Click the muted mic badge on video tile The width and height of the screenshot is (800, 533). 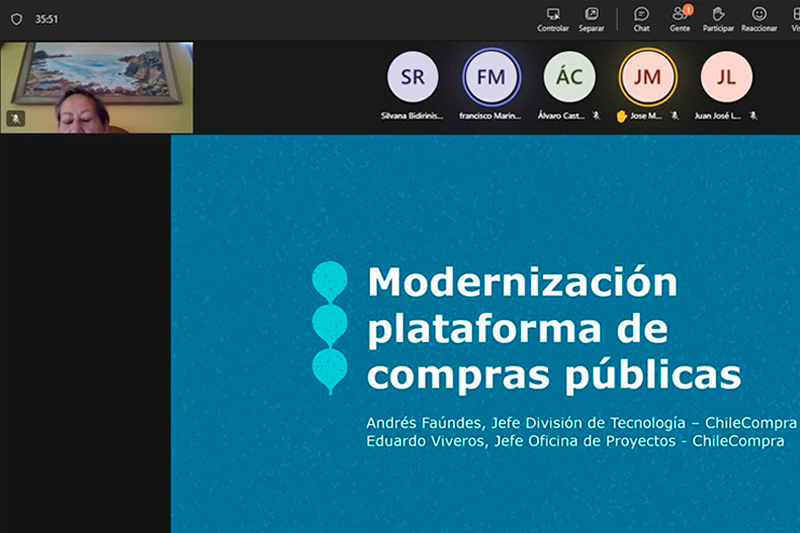pyautogui.click(x=16, y=119)
